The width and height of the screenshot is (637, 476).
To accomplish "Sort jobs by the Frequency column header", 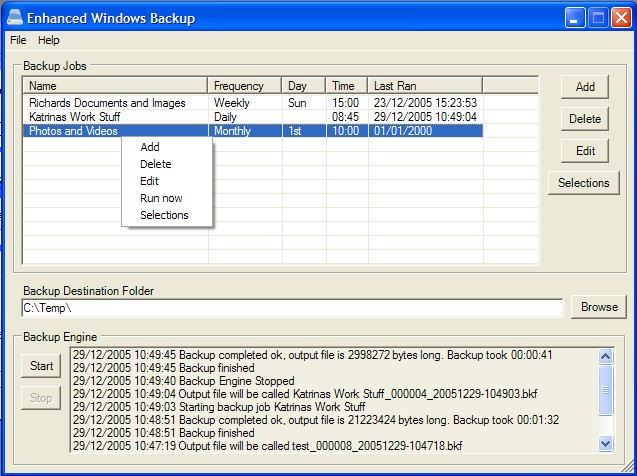I will coord(245,86).
